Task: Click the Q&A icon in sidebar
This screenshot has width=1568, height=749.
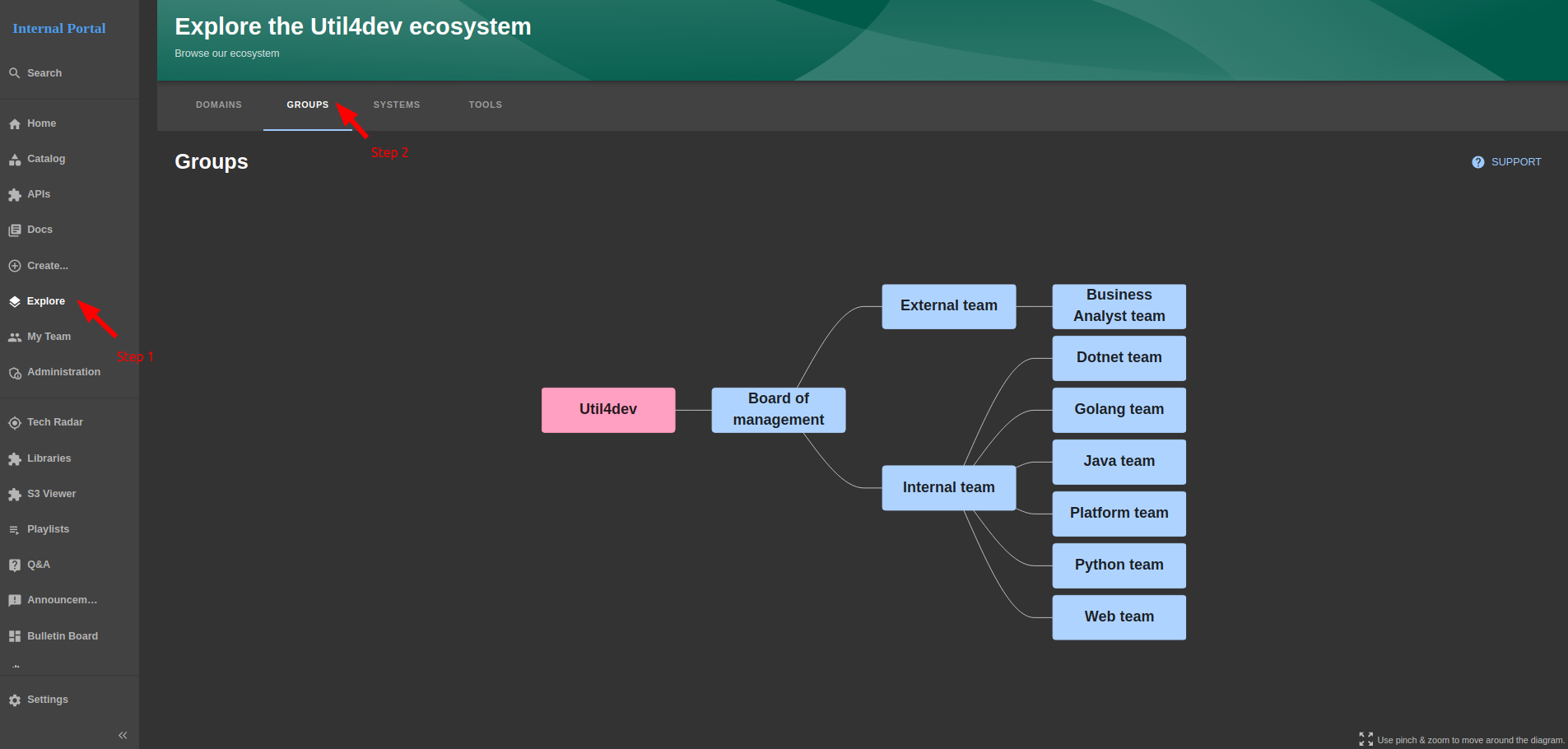Action: (x=15, y=565)
